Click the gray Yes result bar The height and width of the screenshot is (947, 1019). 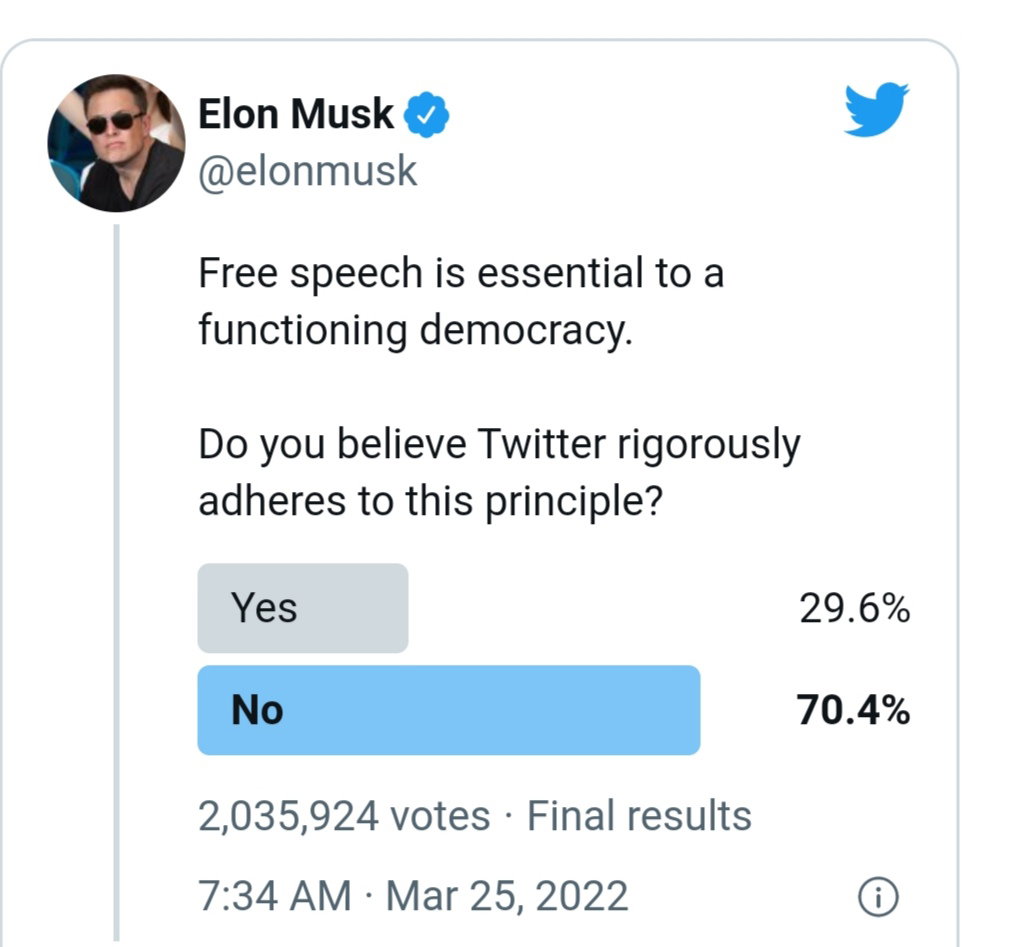pos(303,608)
